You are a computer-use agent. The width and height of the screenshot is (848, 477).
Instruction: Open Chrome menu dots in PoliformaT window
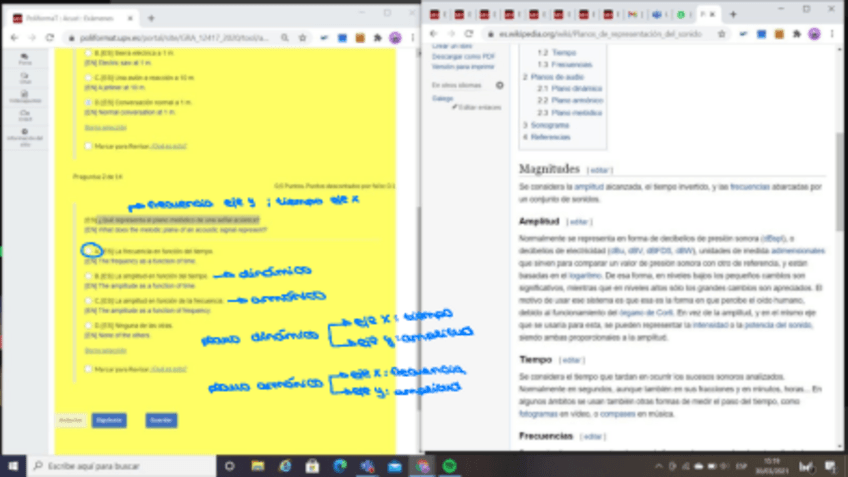(413, 38)
